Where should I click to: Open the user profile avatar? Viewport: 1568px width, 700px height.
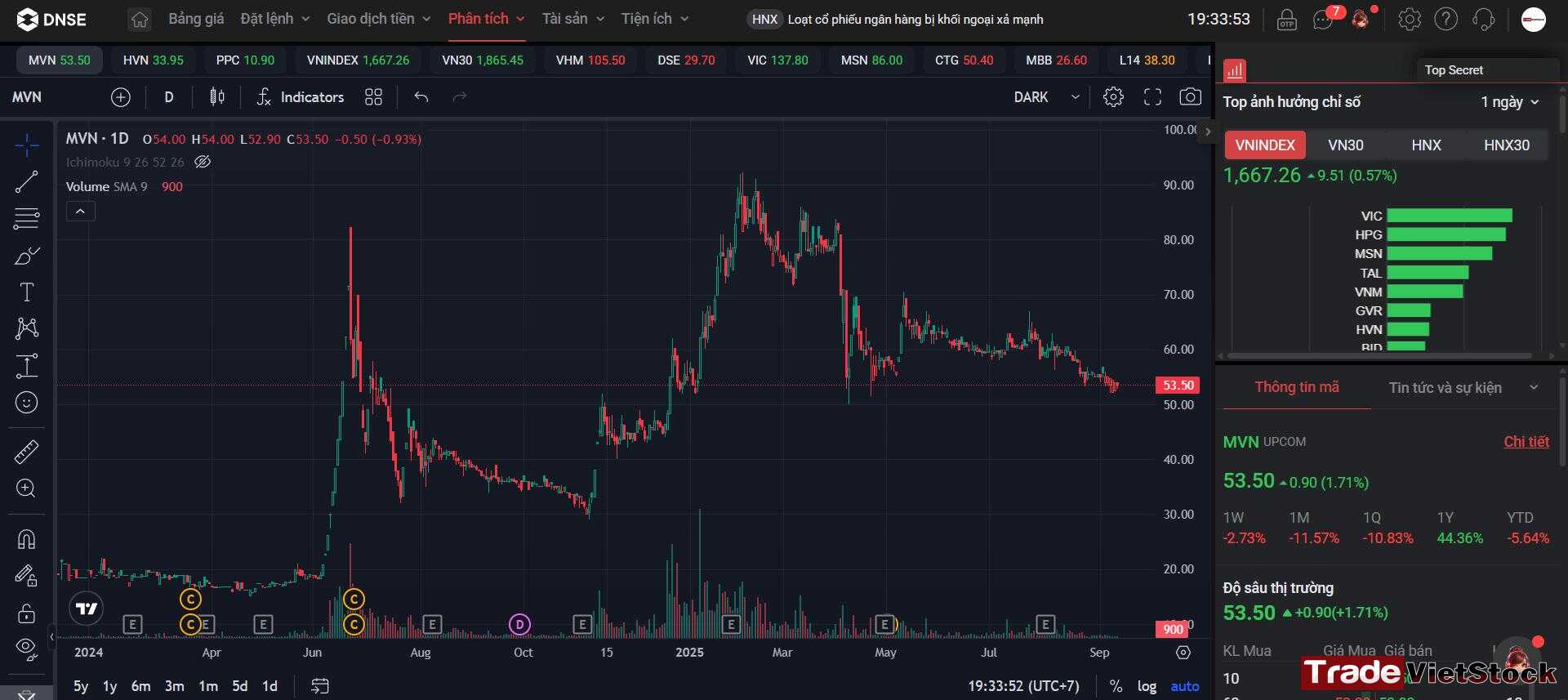pos(1534,19)
